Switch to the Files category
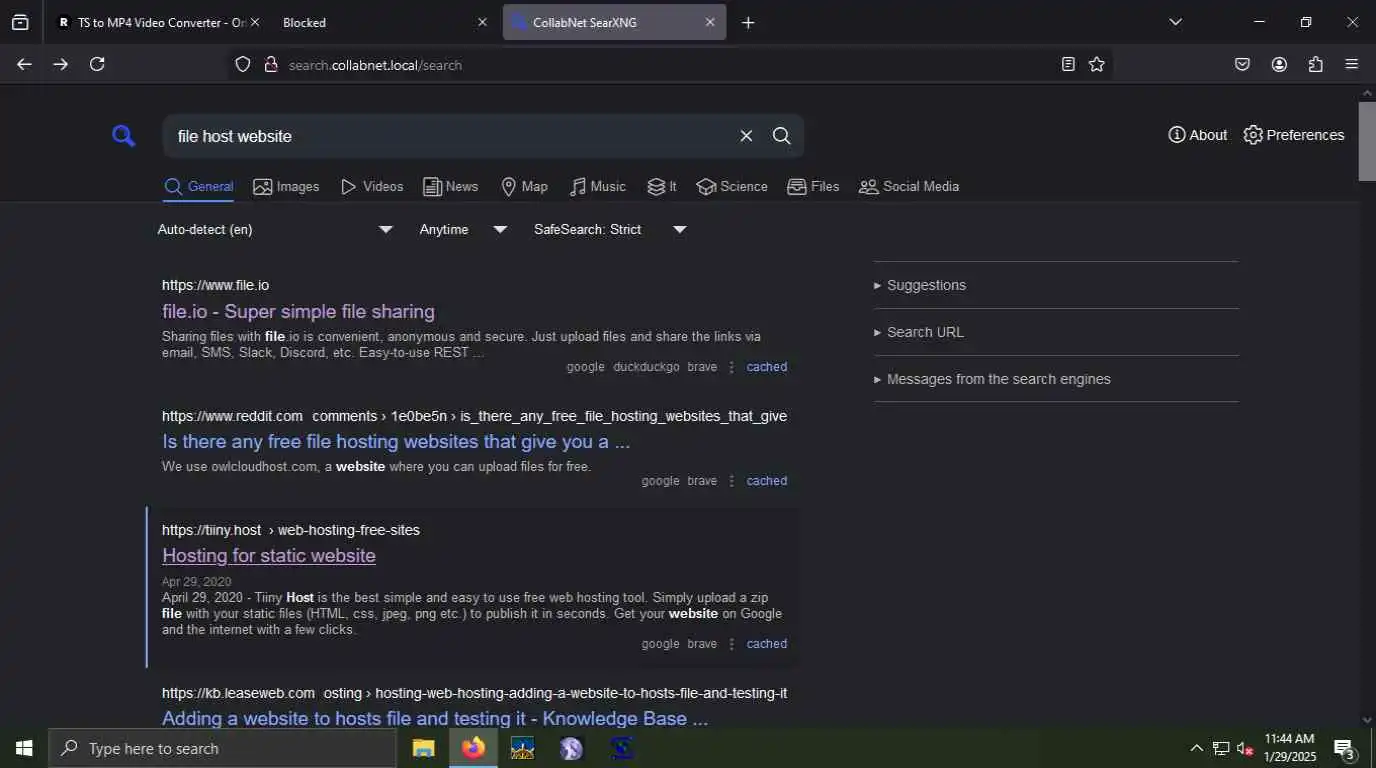This screenshot has height=768, width=1376. pos(813,187)
